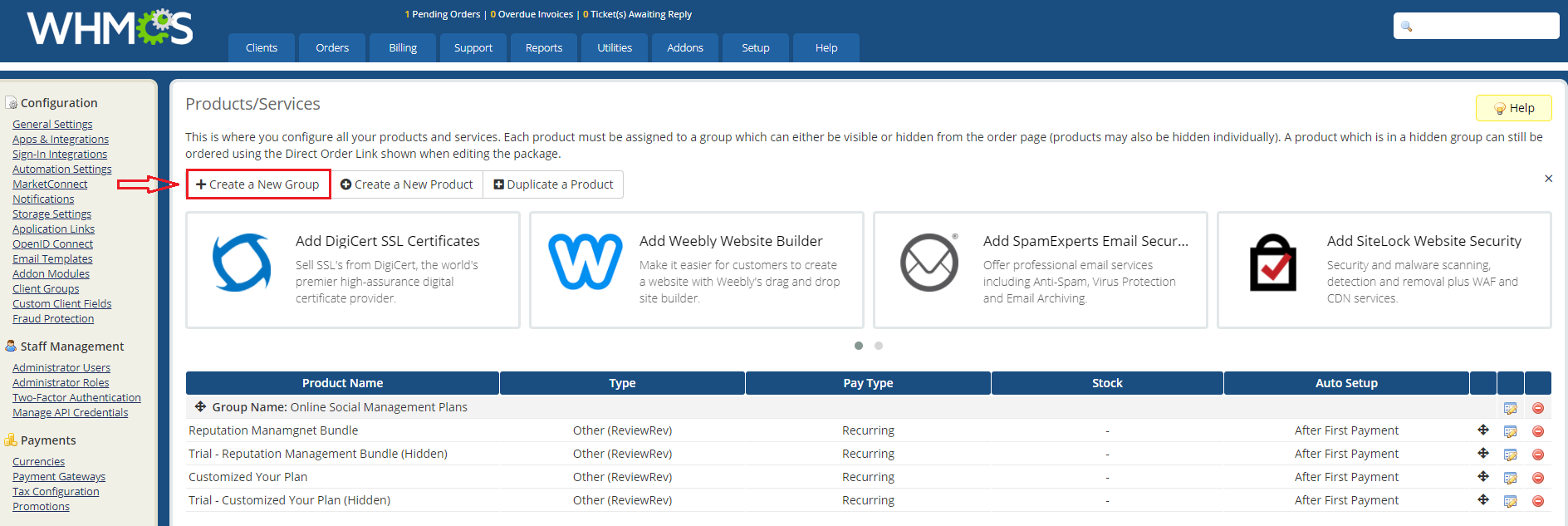Delete the Customized Your Plan product
The height and width of the screenshot is (526, 1568).
coord(1538,478)
